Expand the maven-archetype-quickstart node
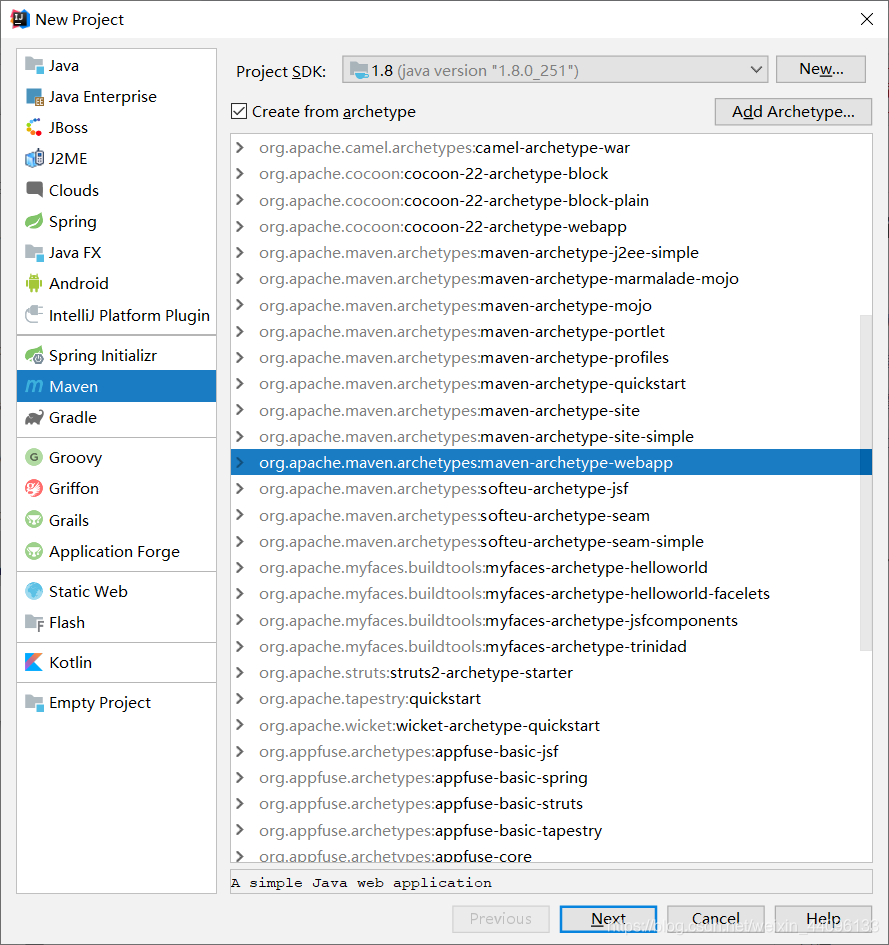Image resolution: width=889 pixels, height=945 pixels. [240, 384]
